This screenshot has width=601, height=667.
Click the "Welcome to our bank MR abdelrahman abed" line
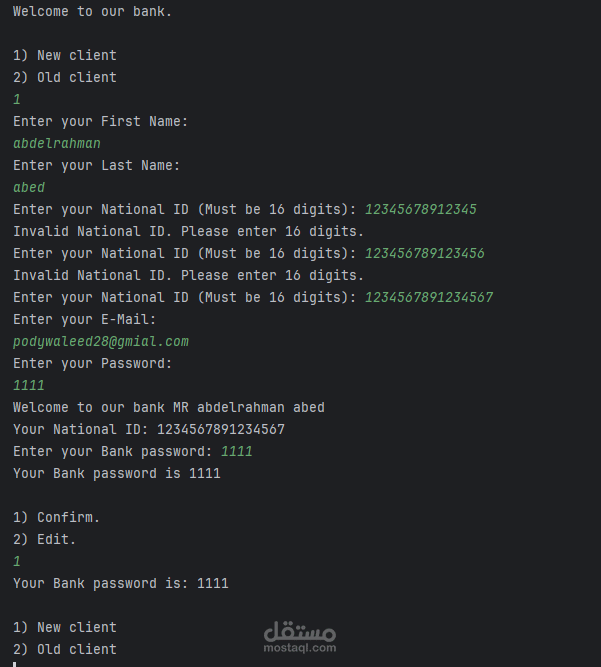168,407
